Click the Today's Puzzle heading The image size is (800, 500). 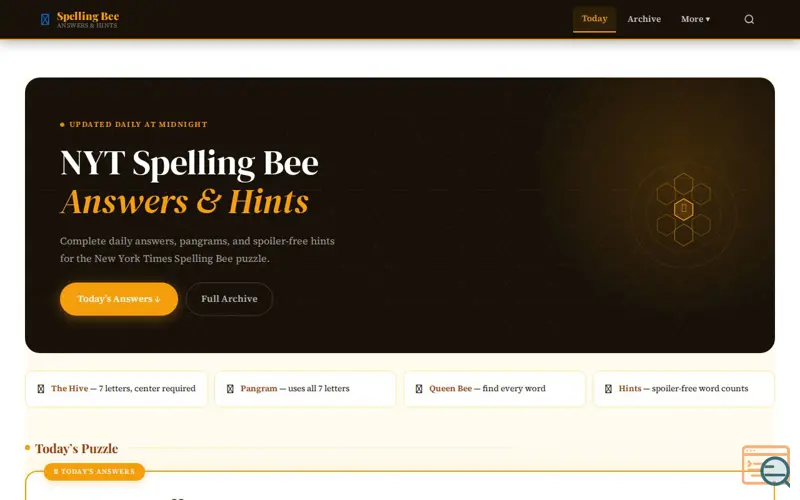coord(77,448)
